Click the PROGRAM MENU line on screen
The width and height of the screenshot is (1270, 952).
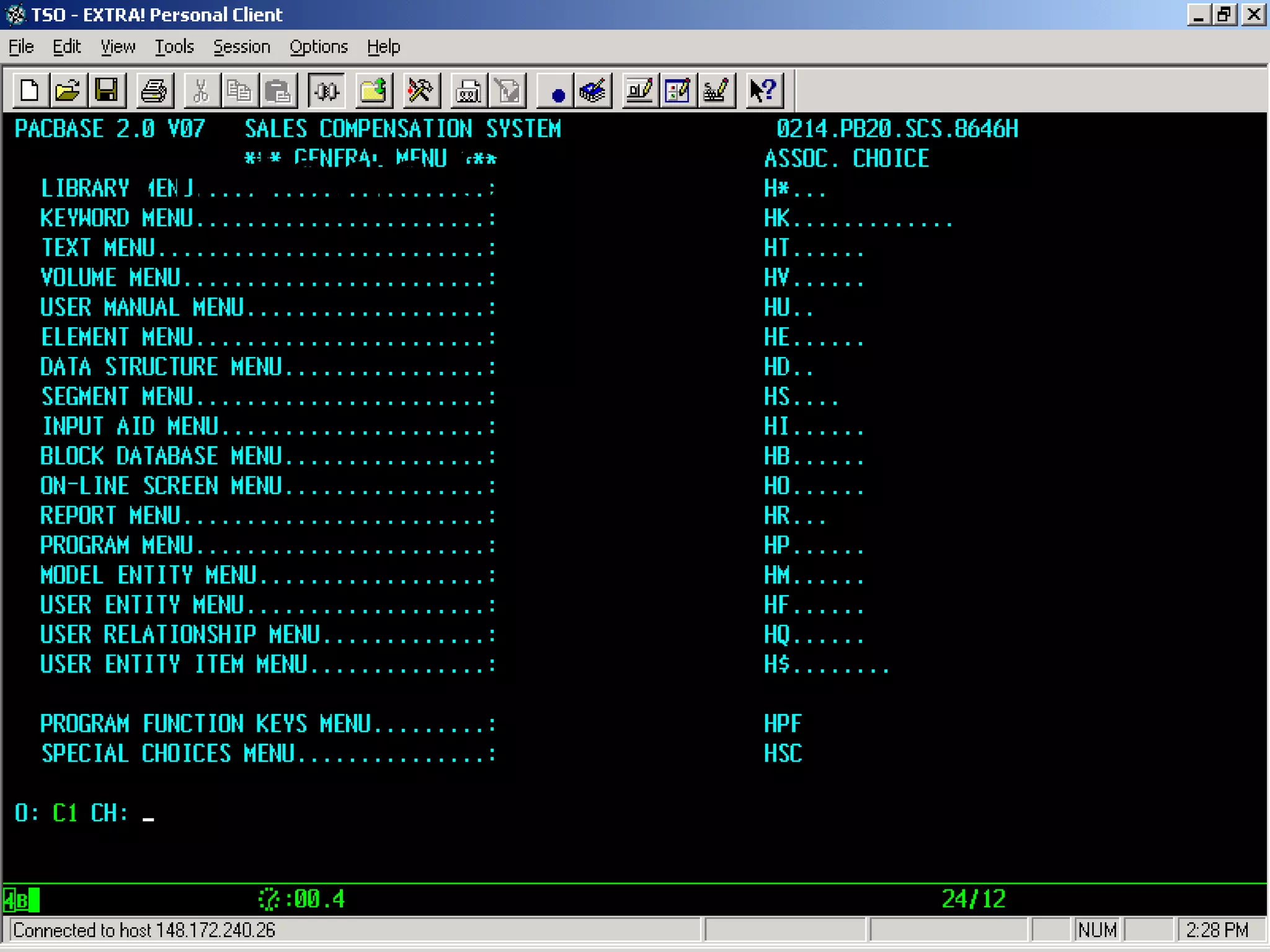(x=117, y=545)
